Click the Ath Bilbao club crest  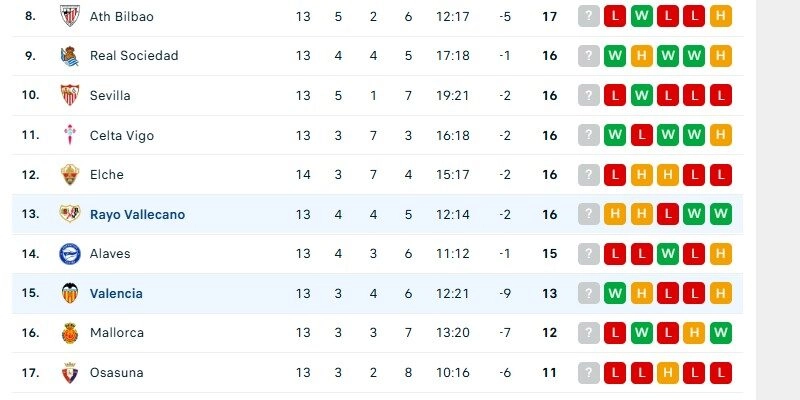[69, 16]
